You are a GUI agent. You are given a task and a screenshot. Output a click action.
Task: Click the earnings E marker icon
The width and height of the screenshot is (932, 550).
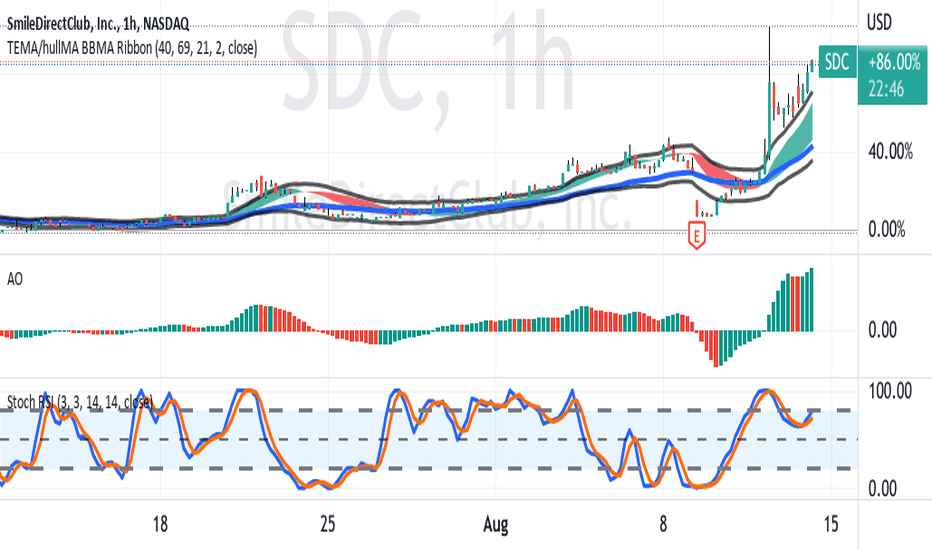[697, 234]
